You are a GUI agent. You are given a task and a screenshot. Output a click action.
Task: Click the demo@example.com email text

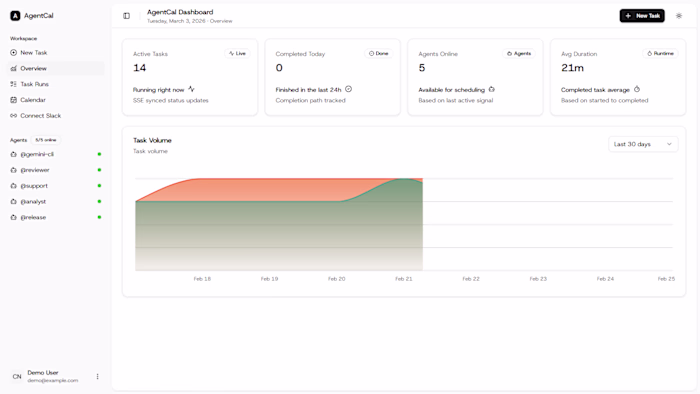click(53, 381)
